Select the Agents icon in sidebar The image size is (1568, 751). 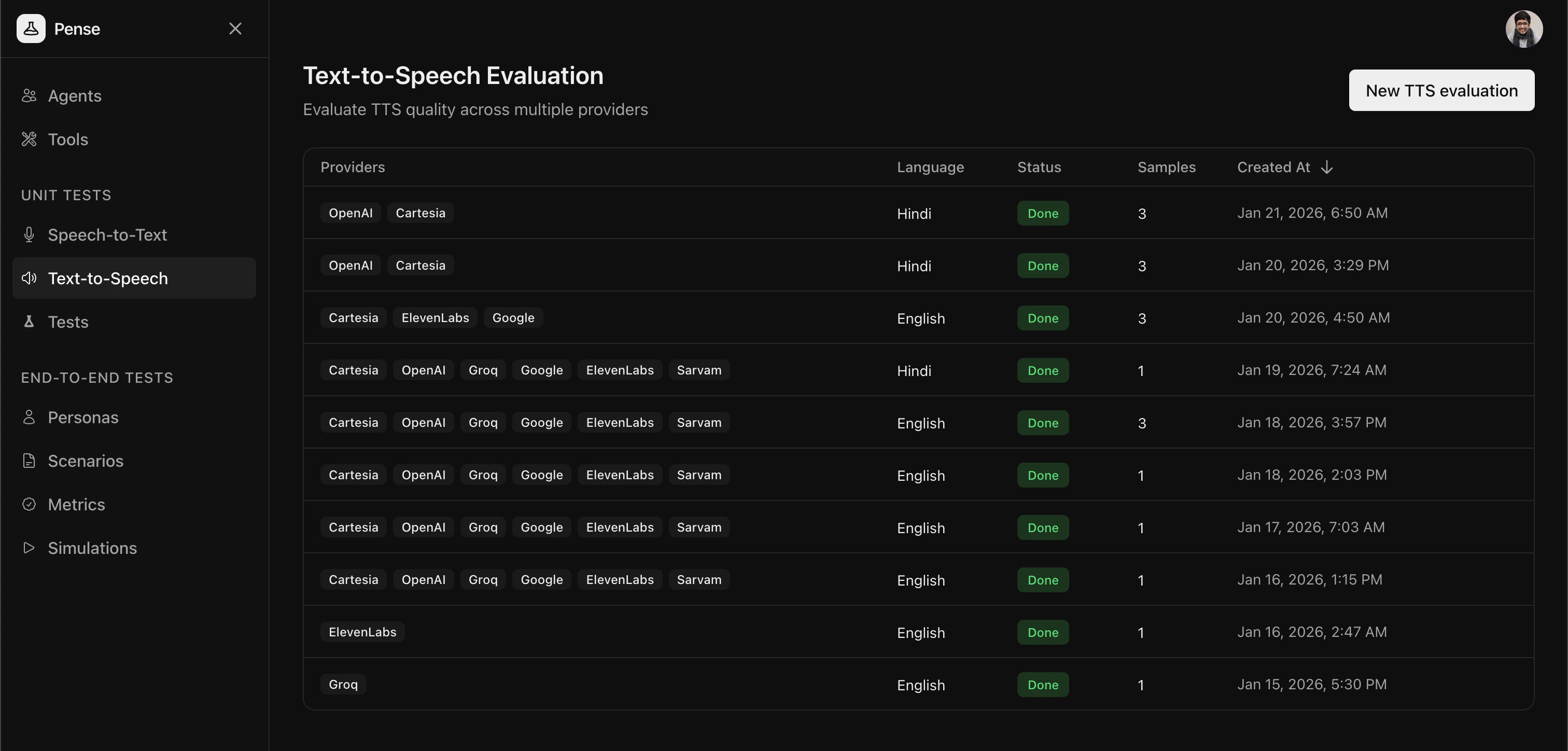29,95
